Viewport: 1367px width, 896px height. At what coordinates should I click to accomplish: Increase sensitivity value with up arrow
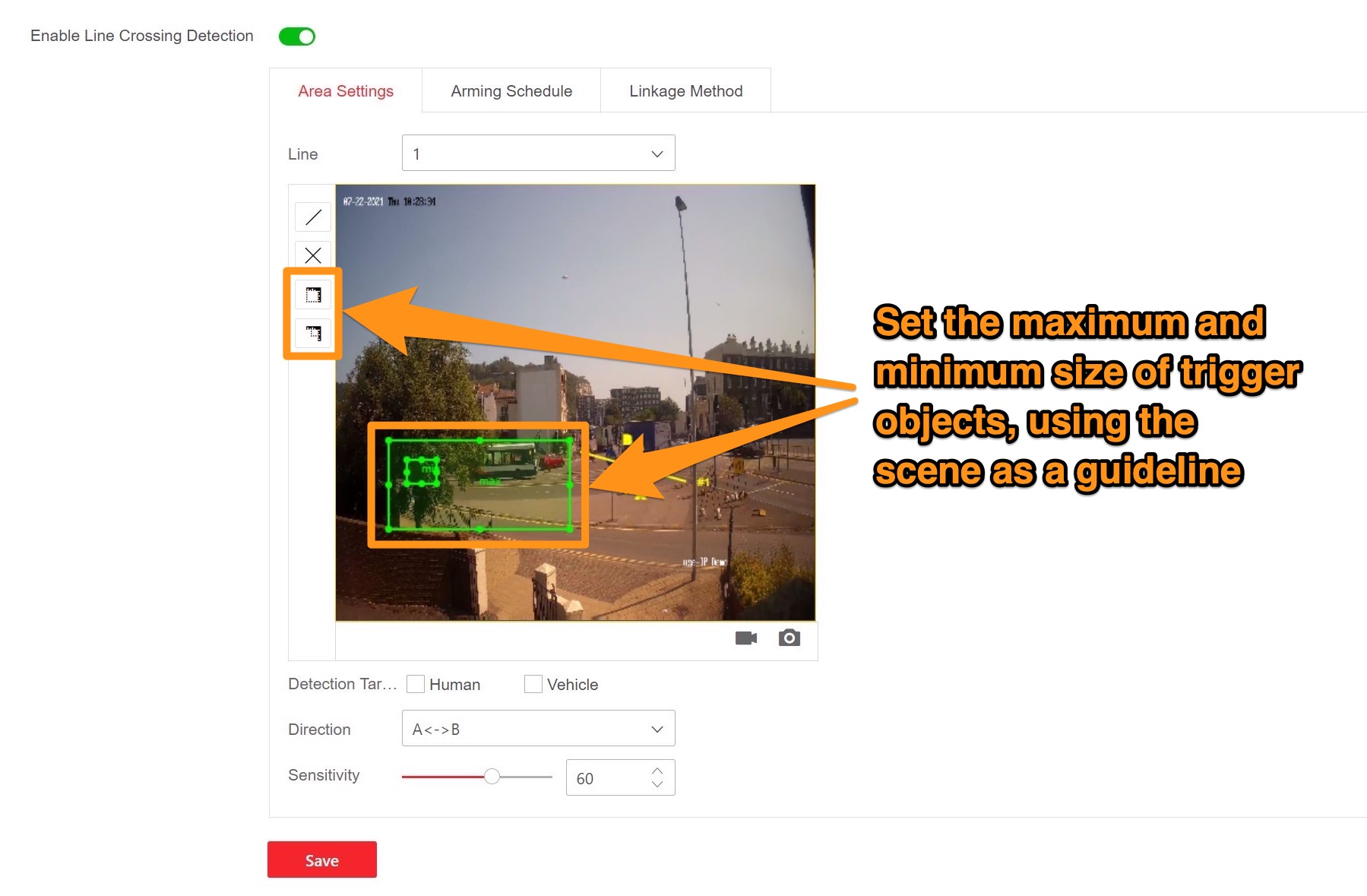pyautogui.click(x=657, y=771)
